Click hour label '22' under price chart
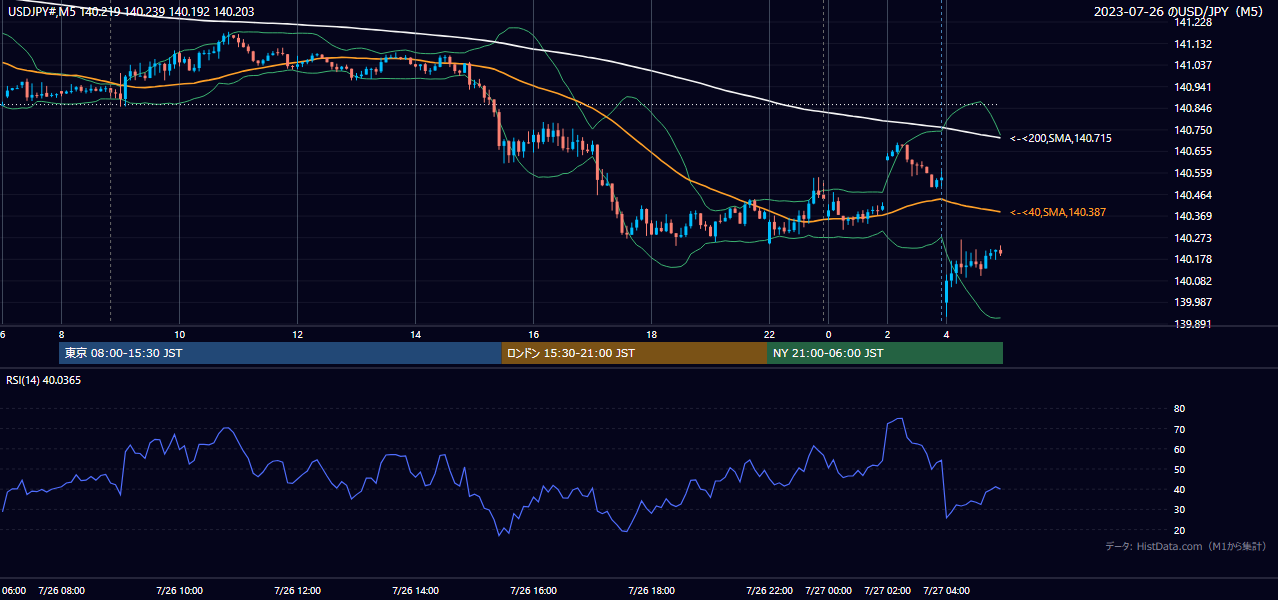This screenshot has height=600, width=1278. point(769,334)
